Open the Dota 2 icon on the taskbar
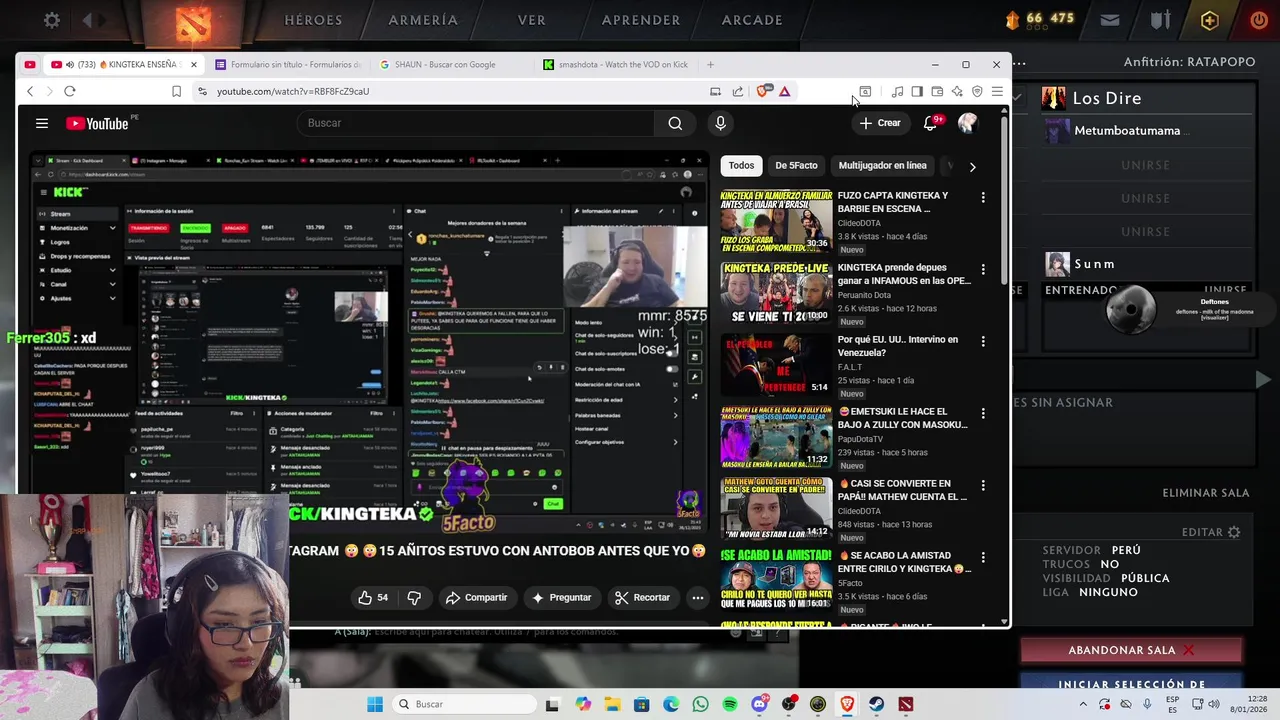This screenshot has width=1280, height=720. 906,704
